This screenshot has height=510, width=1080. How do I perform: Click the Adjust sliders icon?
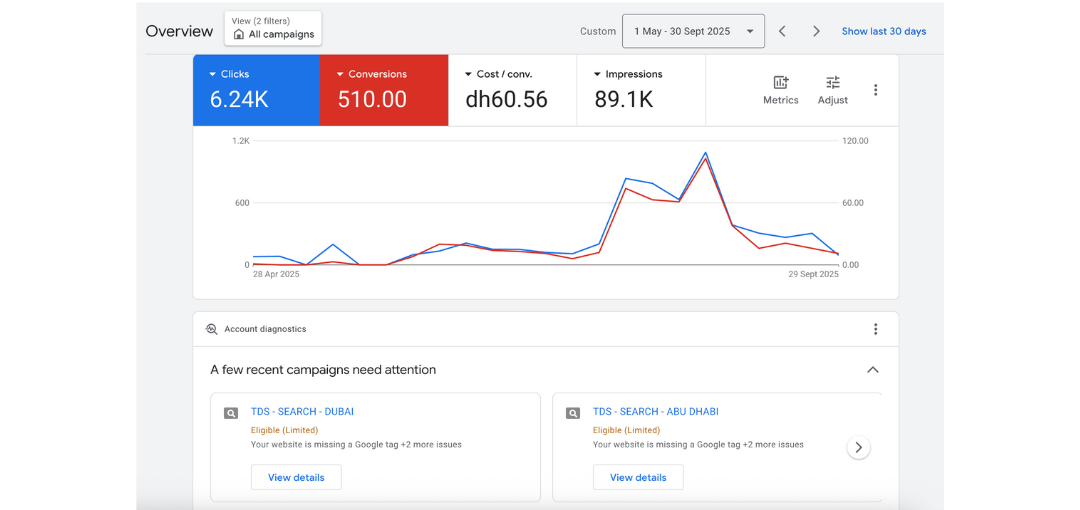(832, 83)
